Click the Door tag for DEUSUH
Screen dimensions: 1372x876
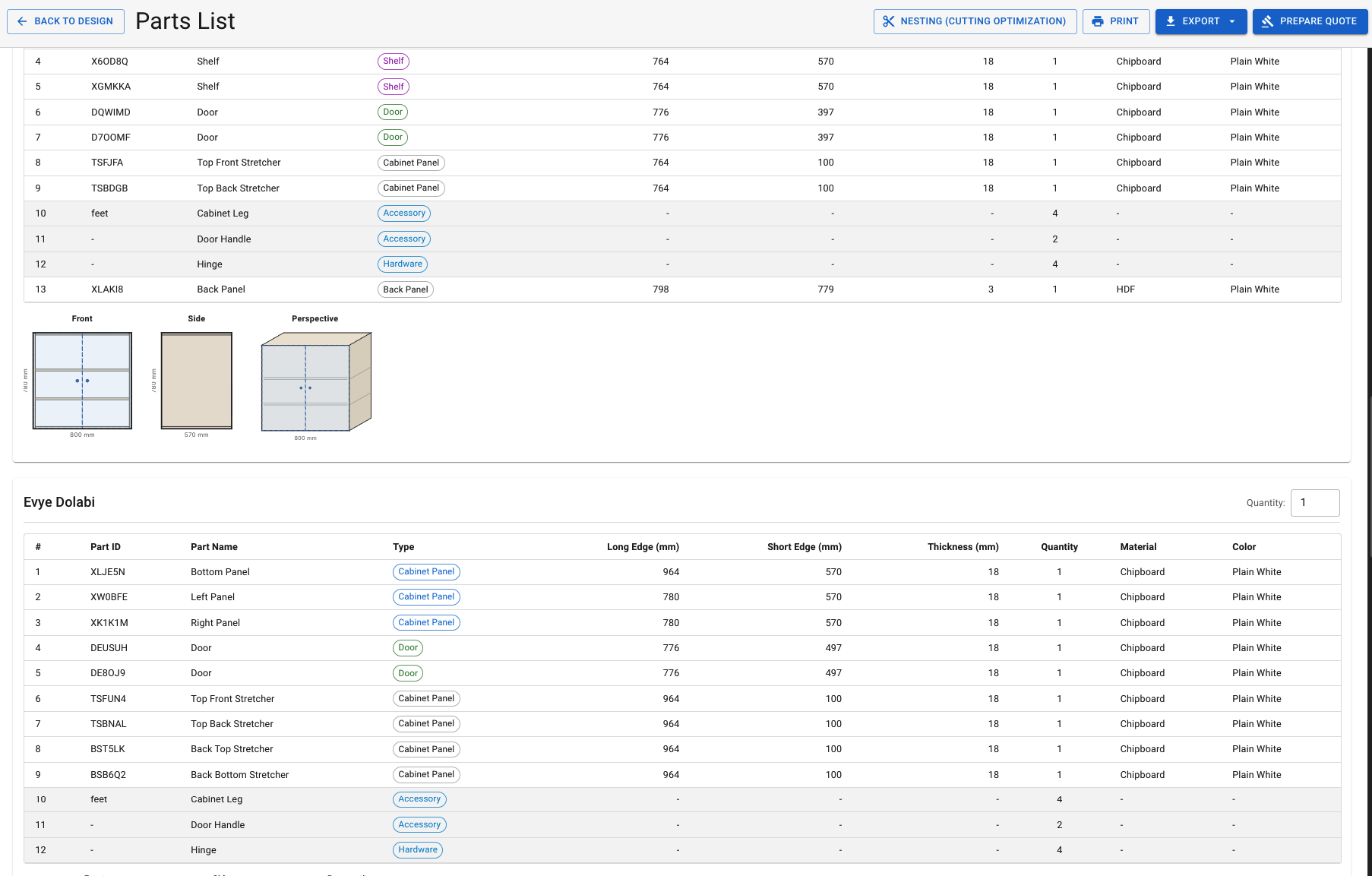point(408,648)
